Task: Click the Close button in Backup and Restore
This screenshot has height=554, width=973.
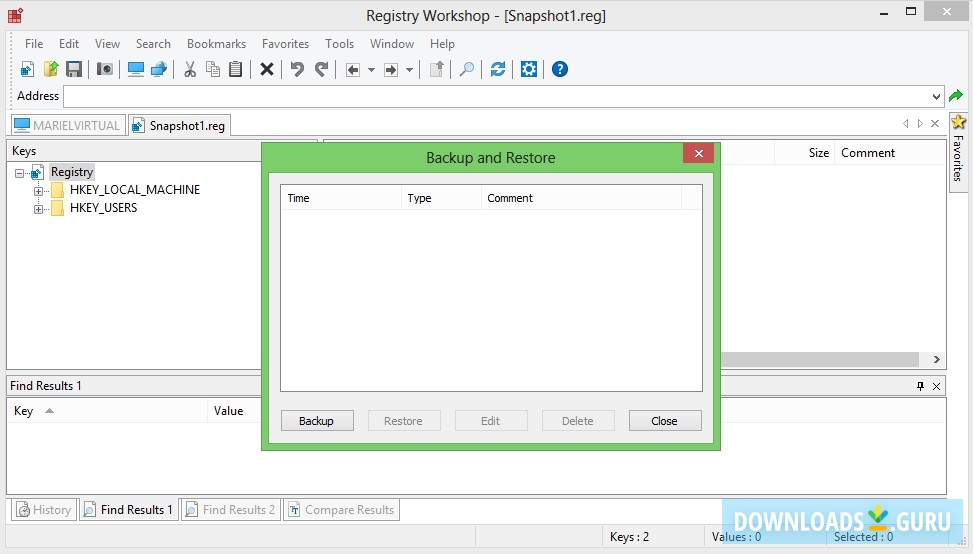Action: [665, 421]
